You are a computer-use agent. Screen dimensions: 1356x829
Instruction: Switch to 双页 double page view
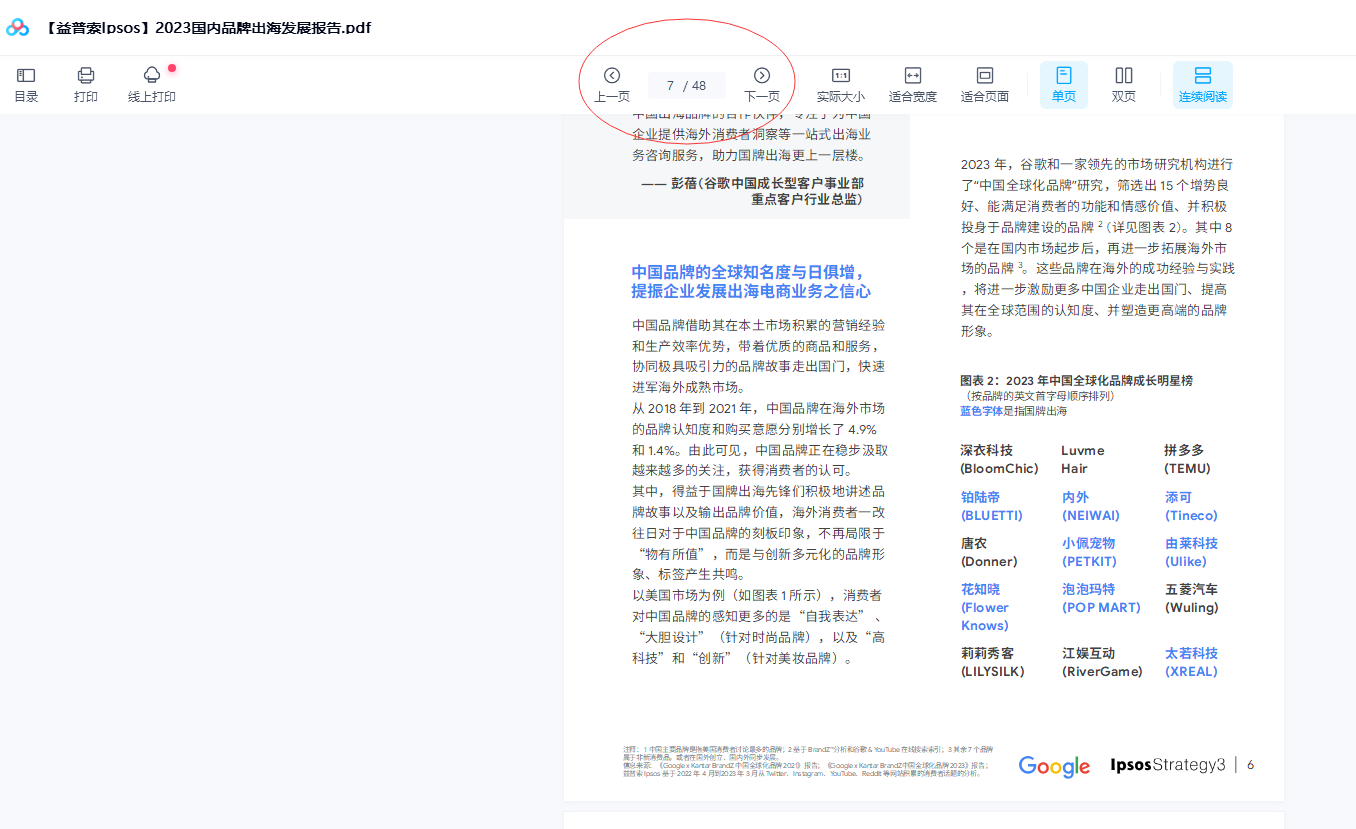(x=1124, y=84)
